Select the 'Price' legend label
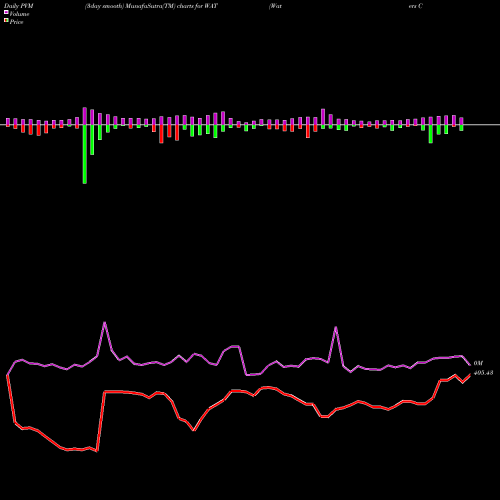Viewport: 500px width, 500px height. pyautogui.click(x=16, y=22)
